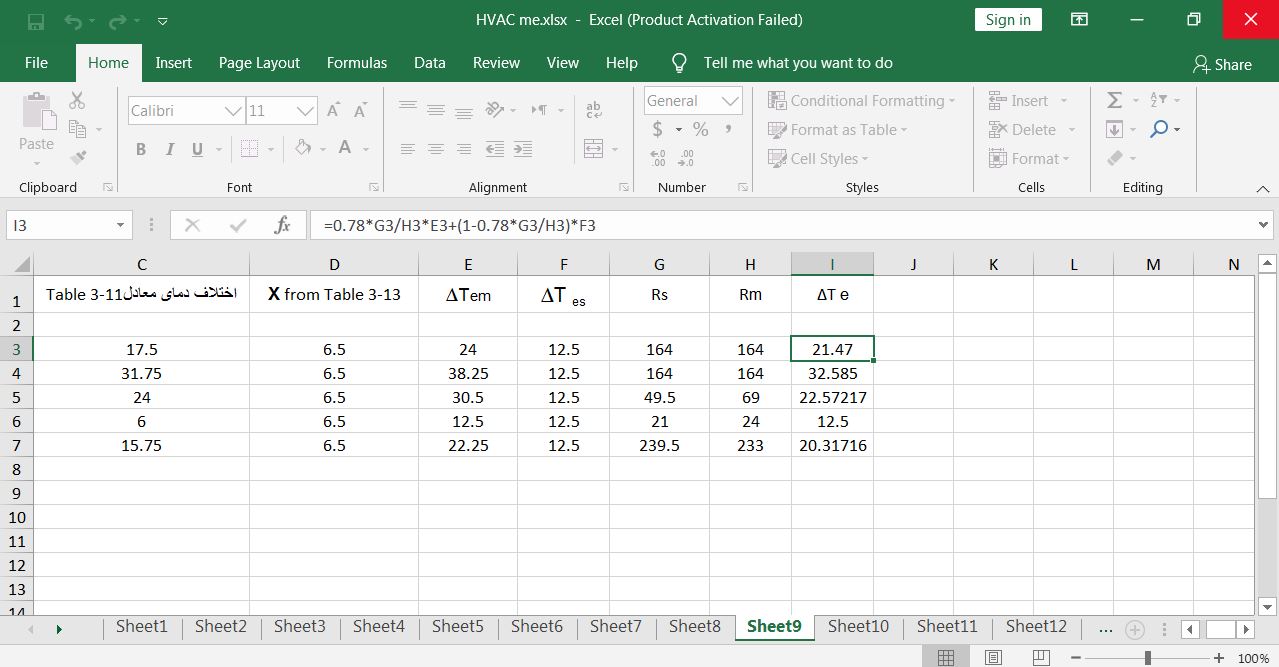The width and height of the screenshot is (1279, 667).
Task: Click the Format Painter brush icon
Action: [78, 158]
